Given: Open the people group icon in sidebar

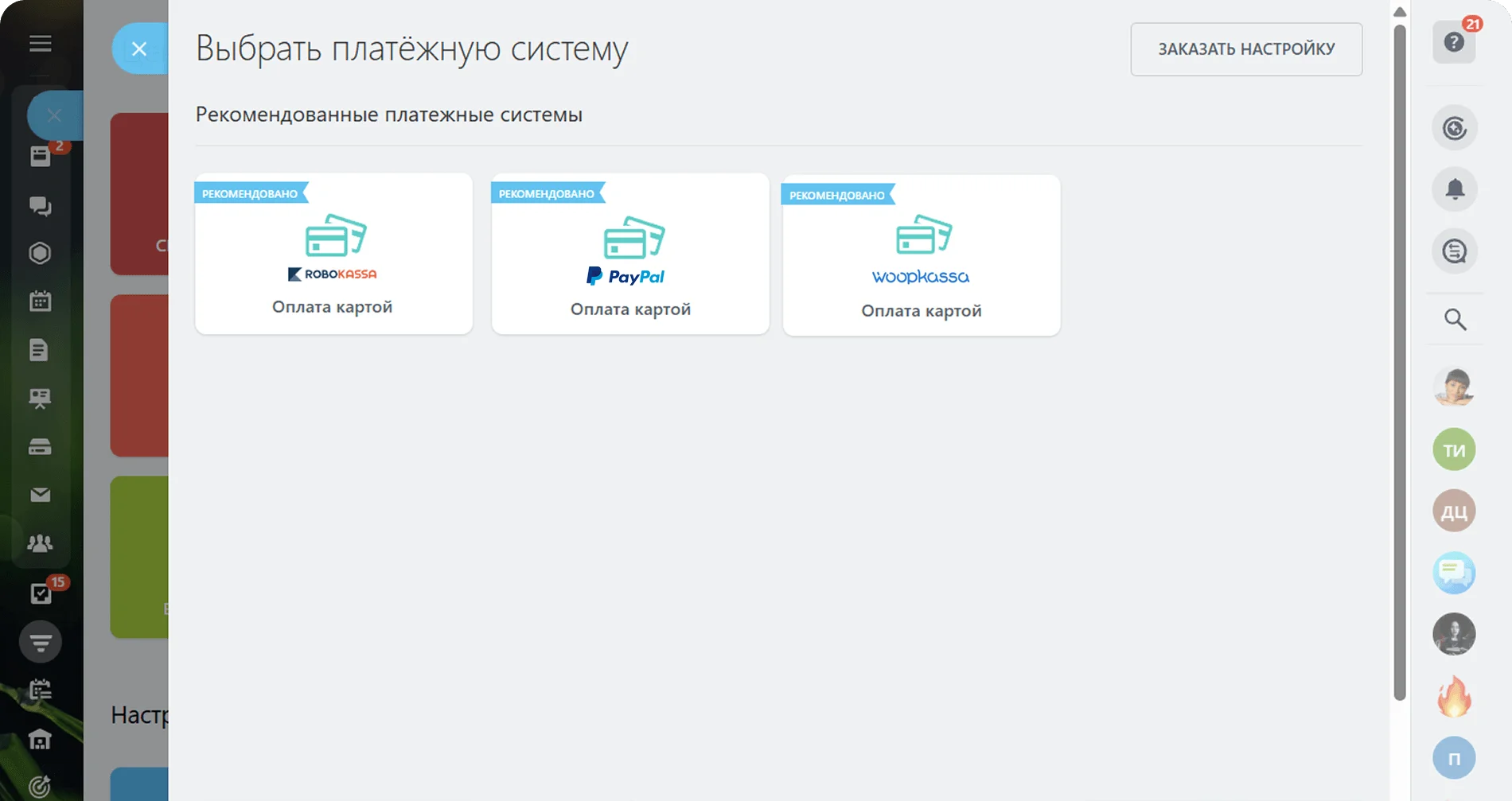Looking at the screenshot, I should click(40, 543).
